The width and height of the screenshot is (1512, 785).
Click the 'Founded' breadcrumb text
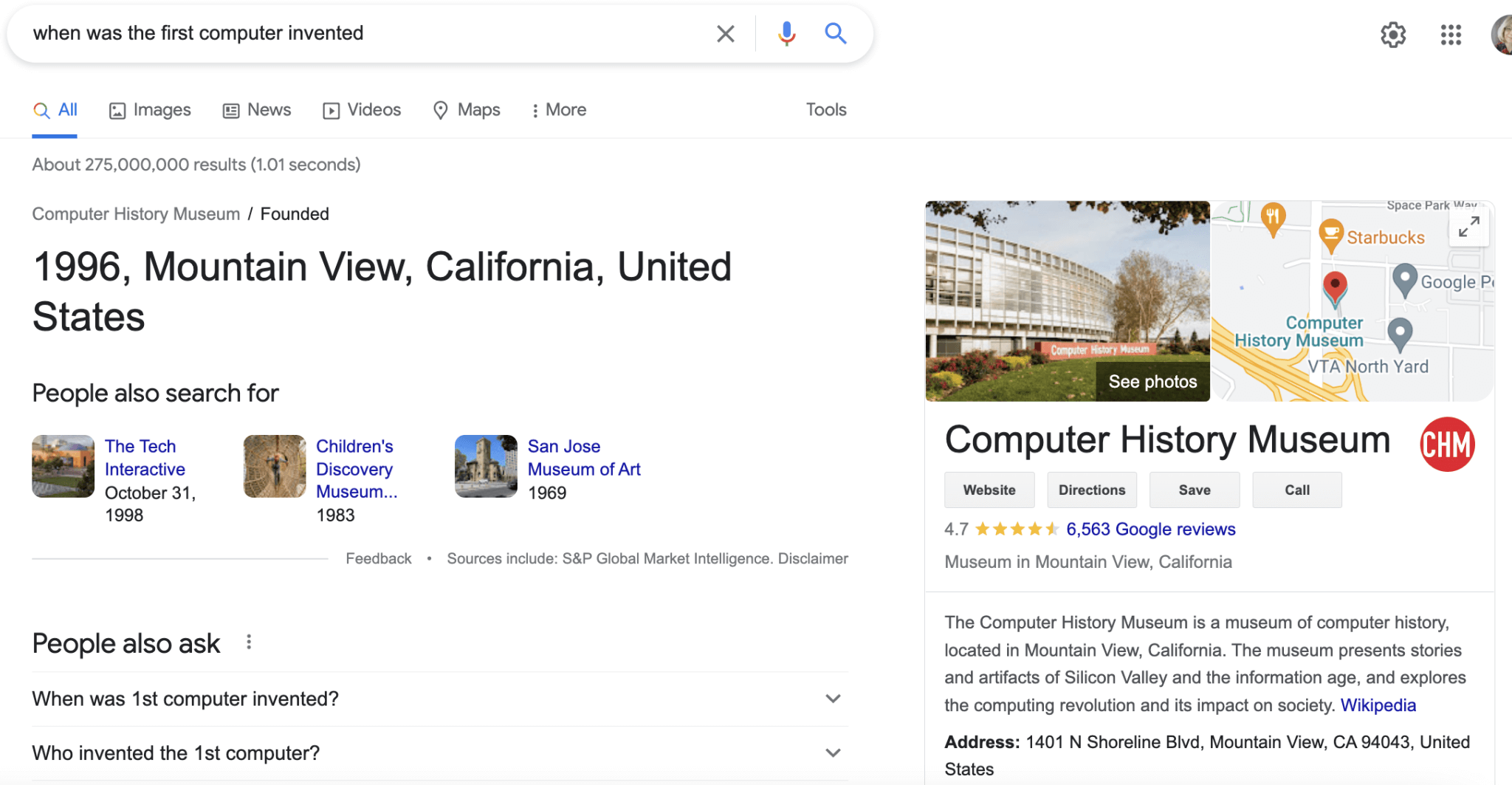click(295, 214)
